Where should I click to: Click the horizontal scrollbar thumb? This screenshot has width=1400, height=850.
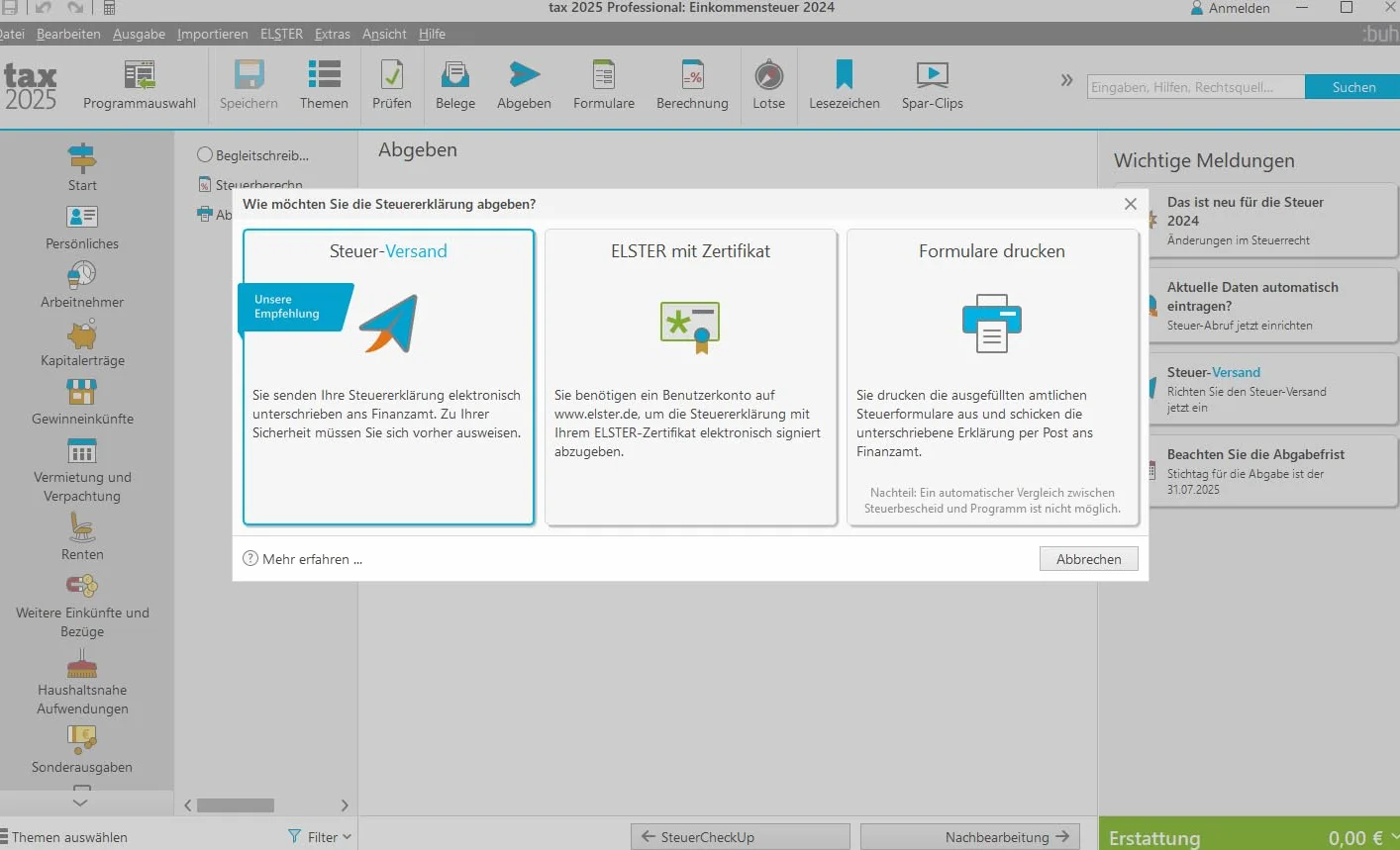coord(236,805)
